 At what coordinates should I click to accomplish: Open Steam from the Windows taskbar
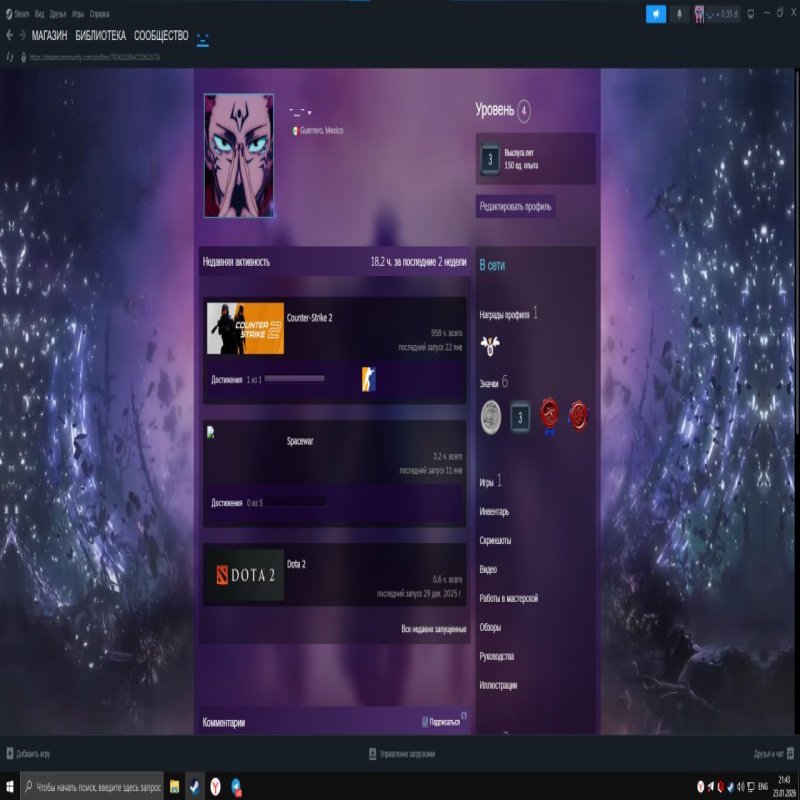click(195, 787)
